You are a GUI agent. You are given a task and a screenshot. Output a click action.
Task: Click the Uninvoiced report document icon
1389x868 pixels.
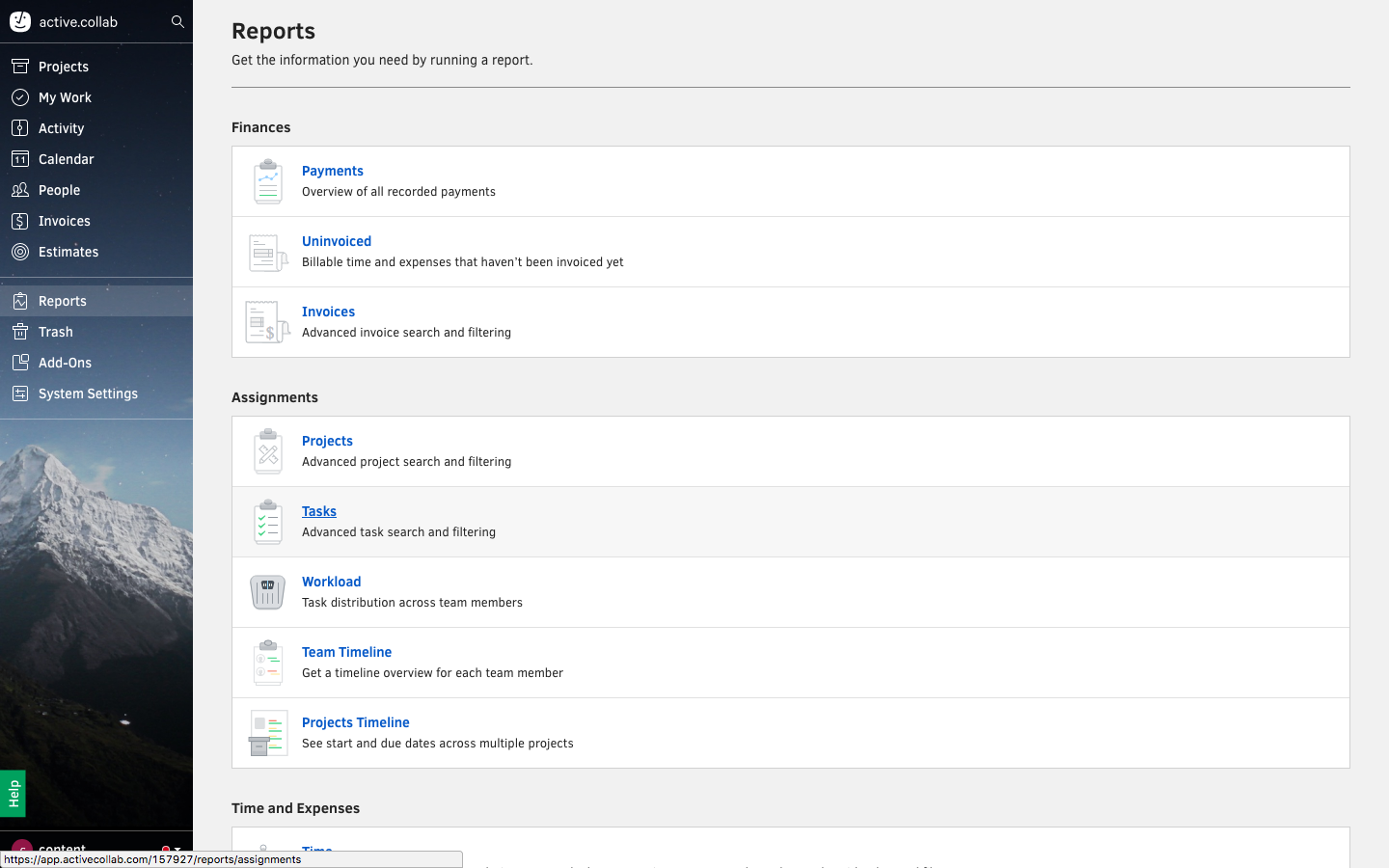(267, 253)
